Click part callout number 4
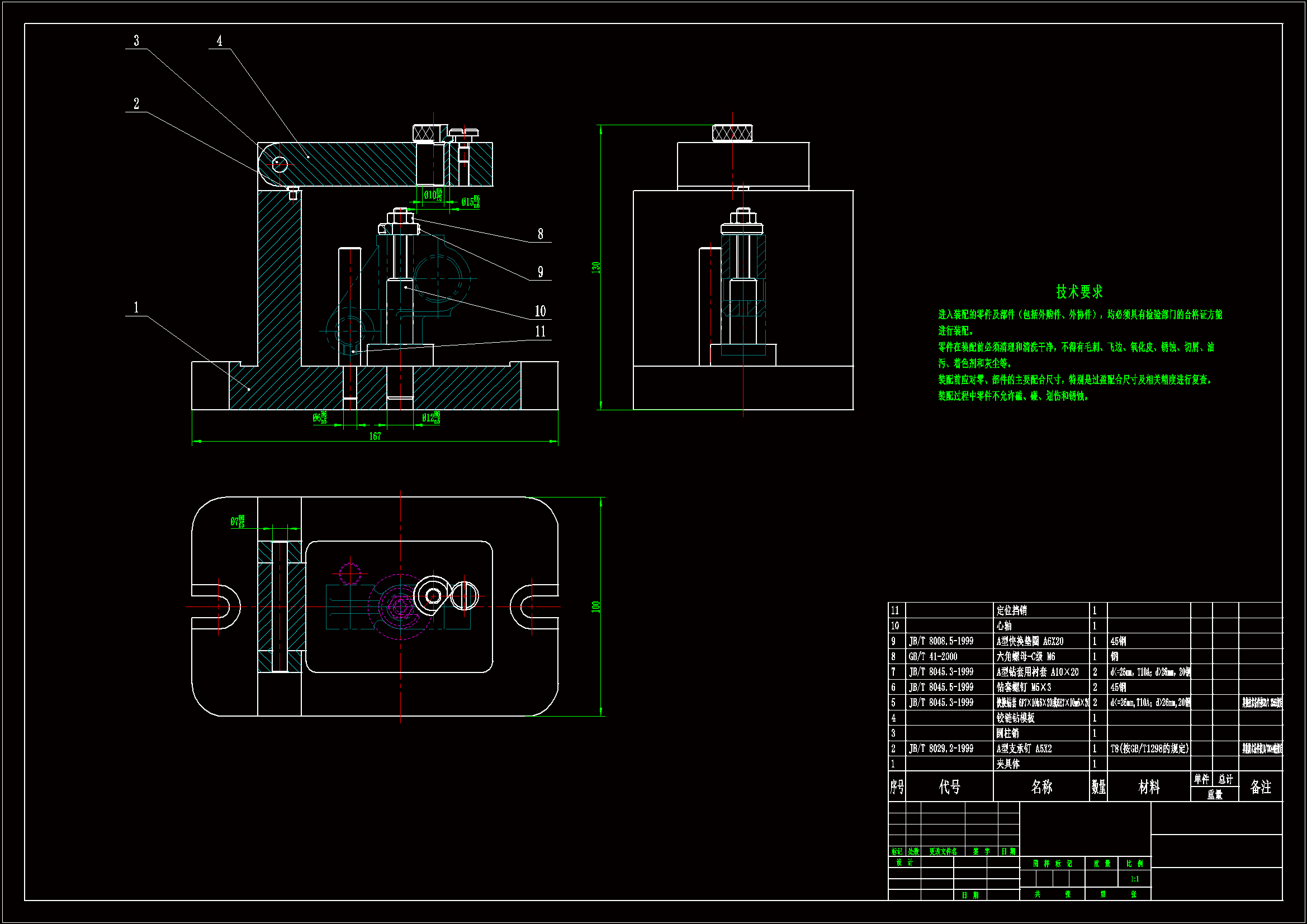Viewport: 1307px width, 924px height. 220,41
